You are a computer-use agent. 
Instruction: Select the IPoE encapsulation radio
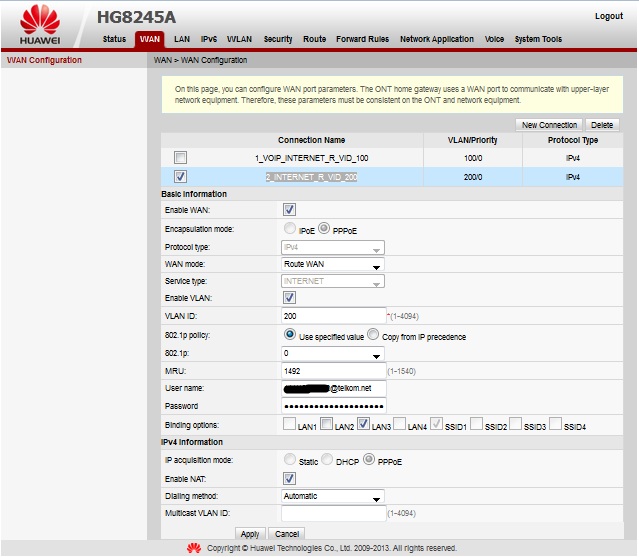[x=290, y=228]
